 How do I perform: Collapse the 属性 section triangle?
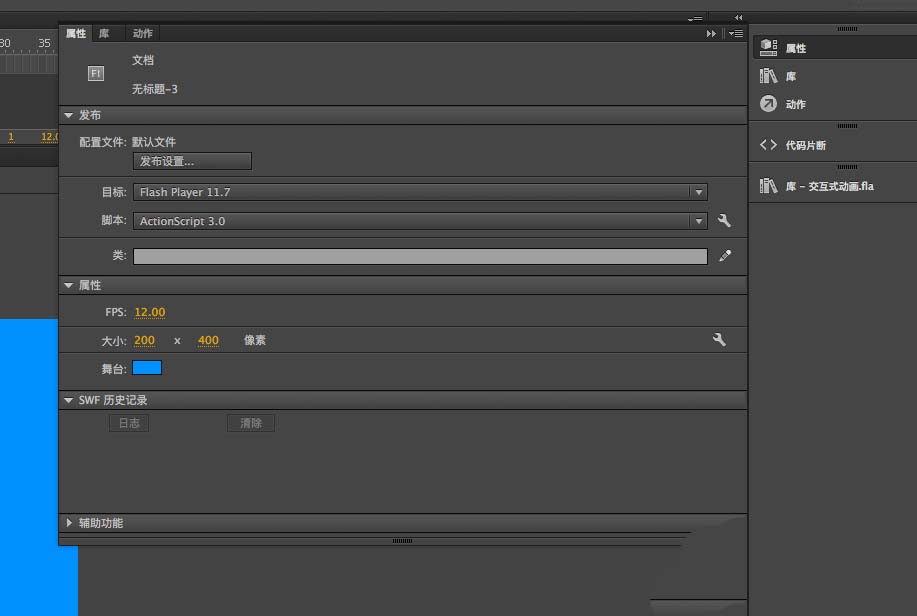[x=68, y=285]
